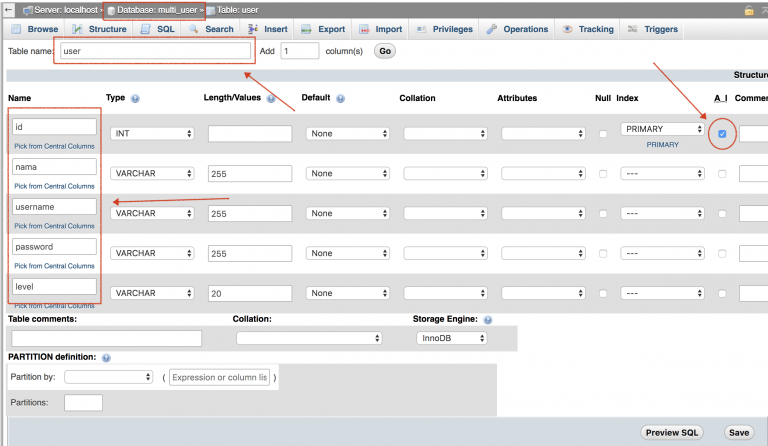Click Pick from Central Columns under username

(x=54, y=226)
